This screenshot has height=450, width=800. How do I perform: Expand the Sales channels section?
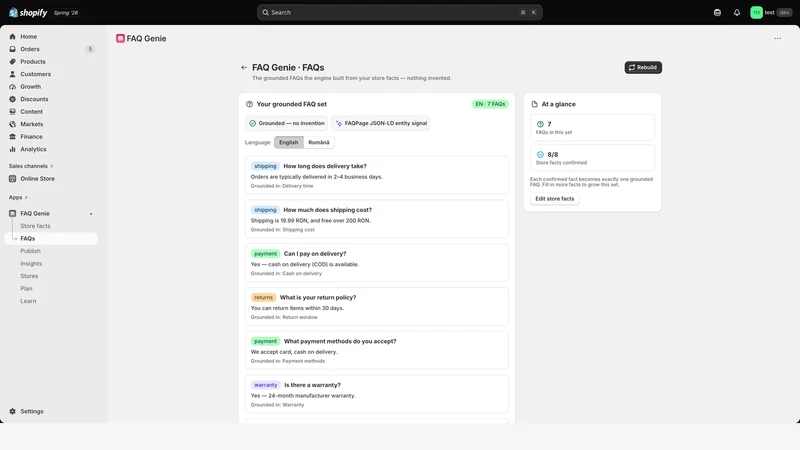tap(31, 166)
